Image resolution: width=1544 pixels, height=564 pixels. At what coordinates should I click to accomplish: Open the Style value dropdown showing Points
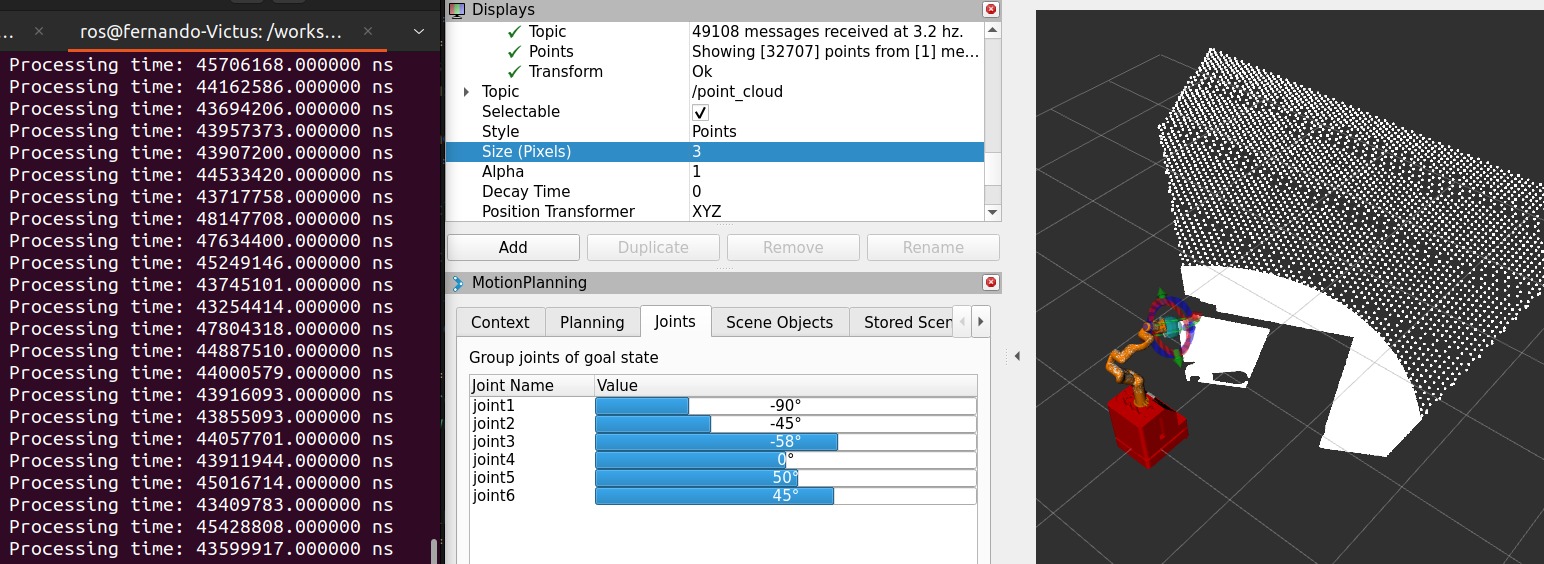click(x=835, y=132)
